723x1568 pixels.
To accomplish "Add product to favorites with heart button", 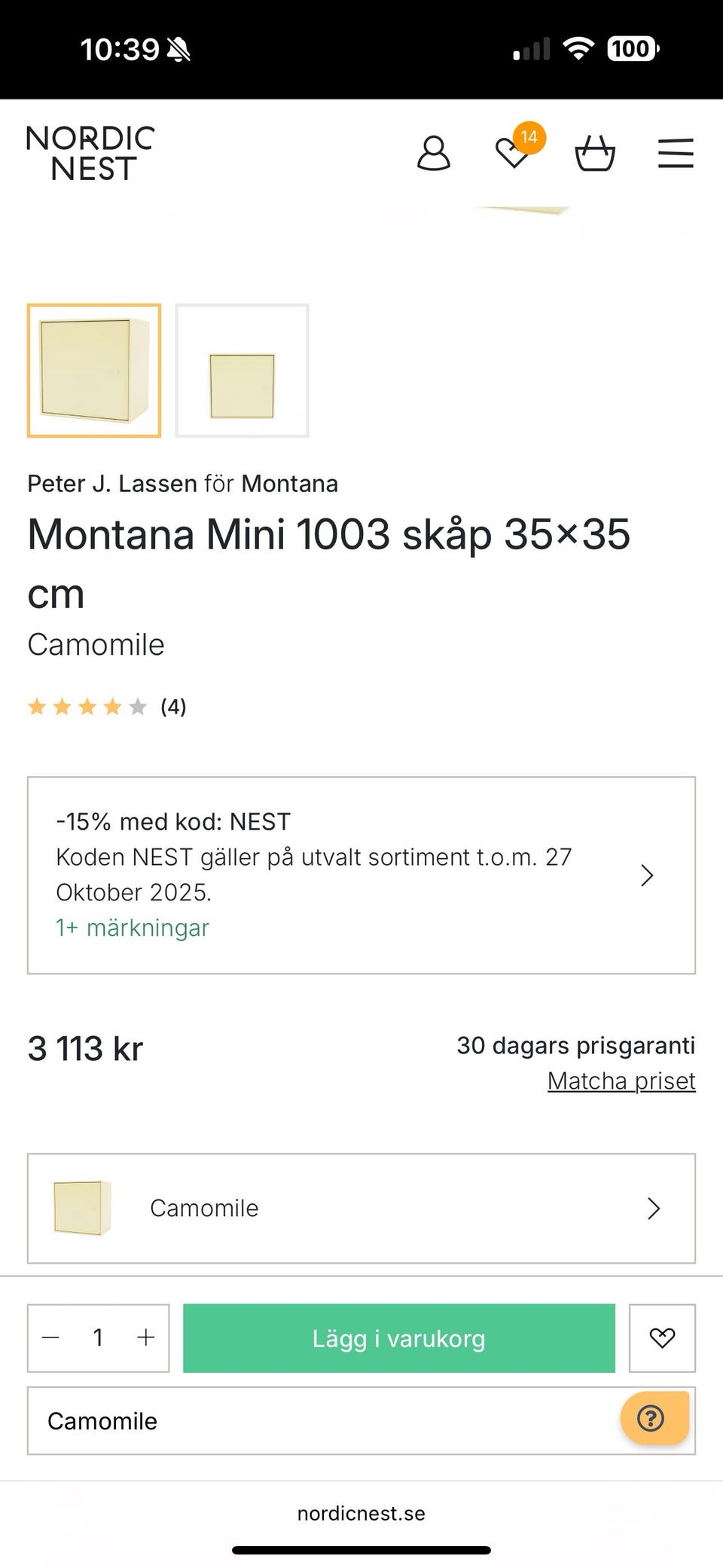I will (x=662, y=1337).
